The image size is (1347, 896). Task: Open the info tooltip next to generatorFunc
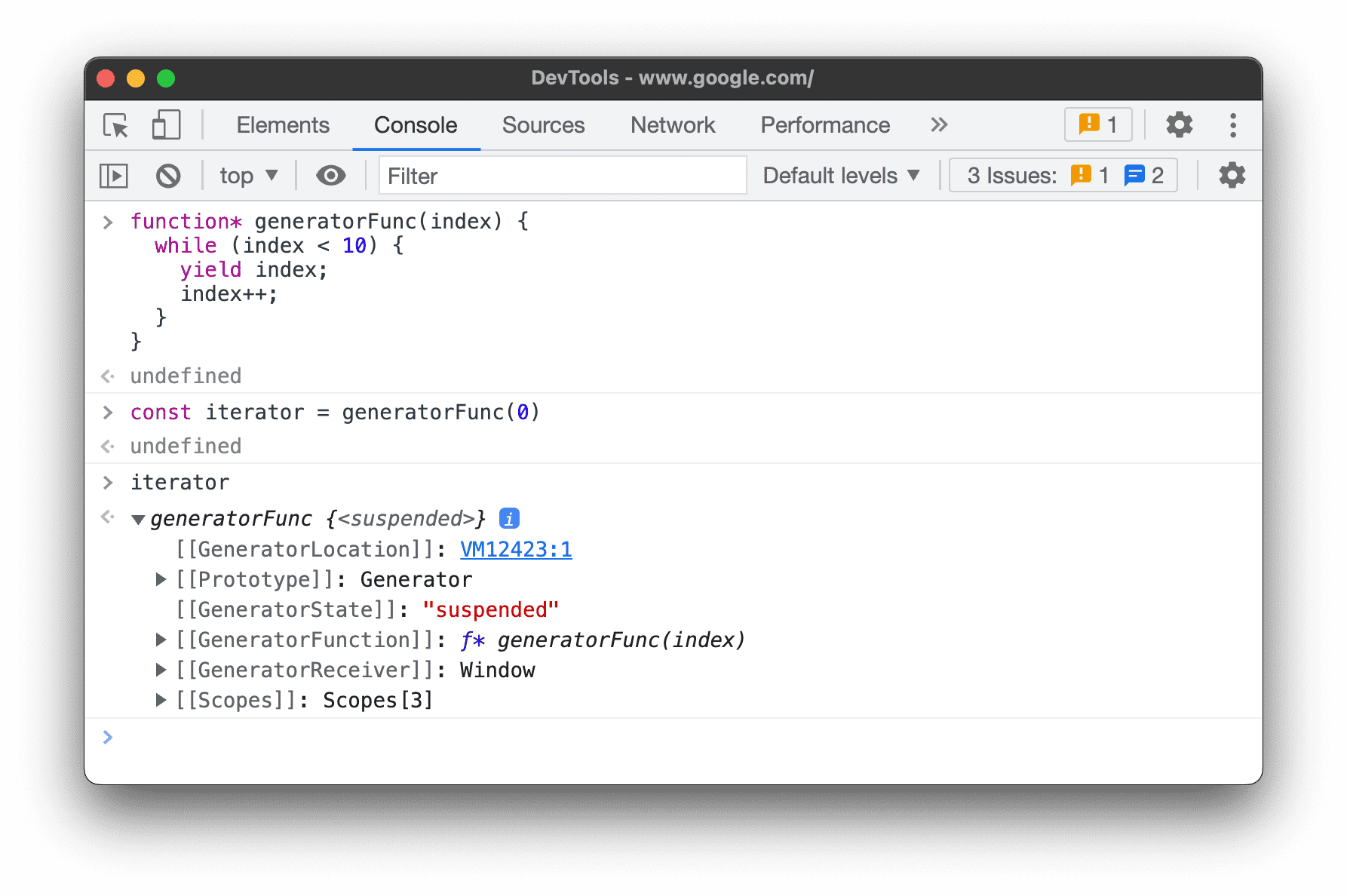coord(510,517)
